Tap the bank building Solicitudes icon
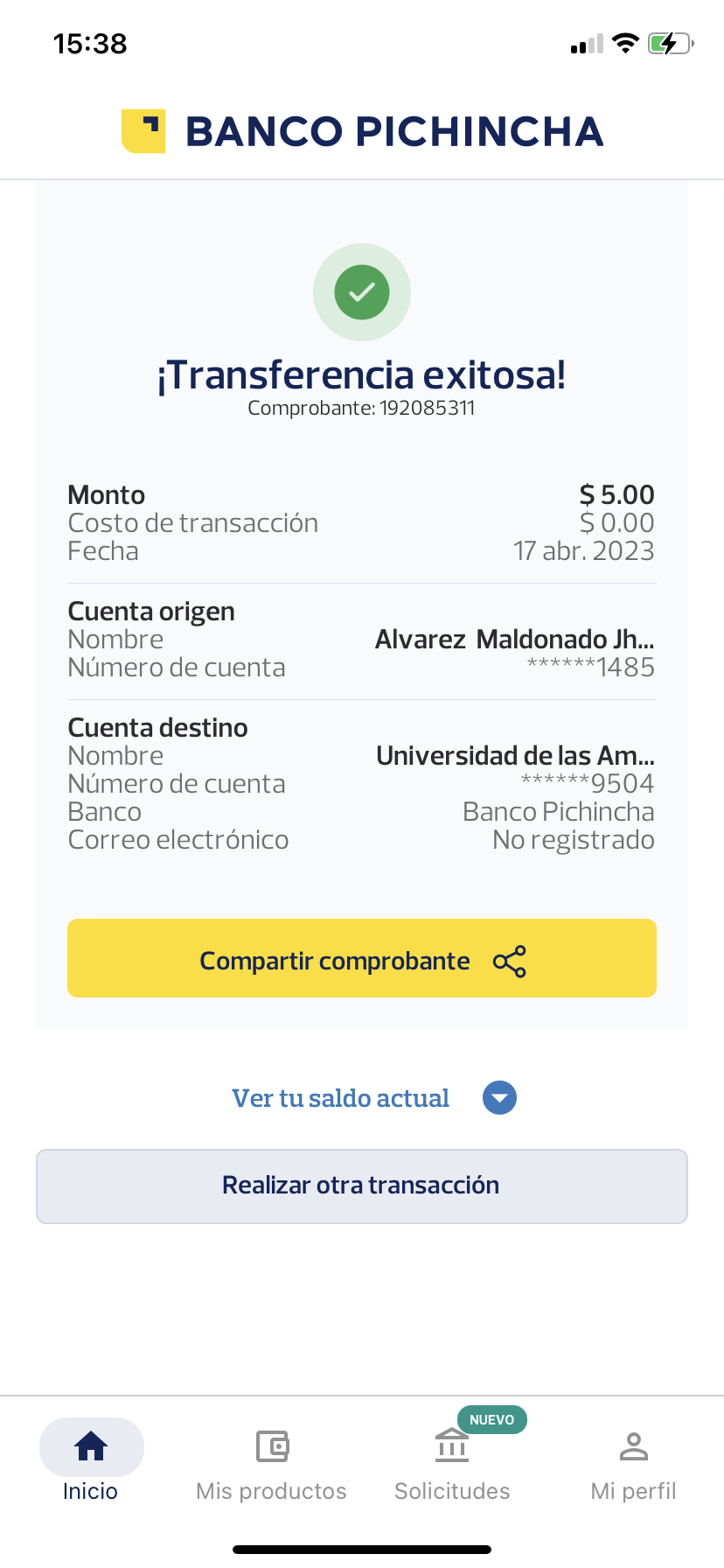Image resolution: width=724 pixels, height=1568 pixels. coord(452,1445)
